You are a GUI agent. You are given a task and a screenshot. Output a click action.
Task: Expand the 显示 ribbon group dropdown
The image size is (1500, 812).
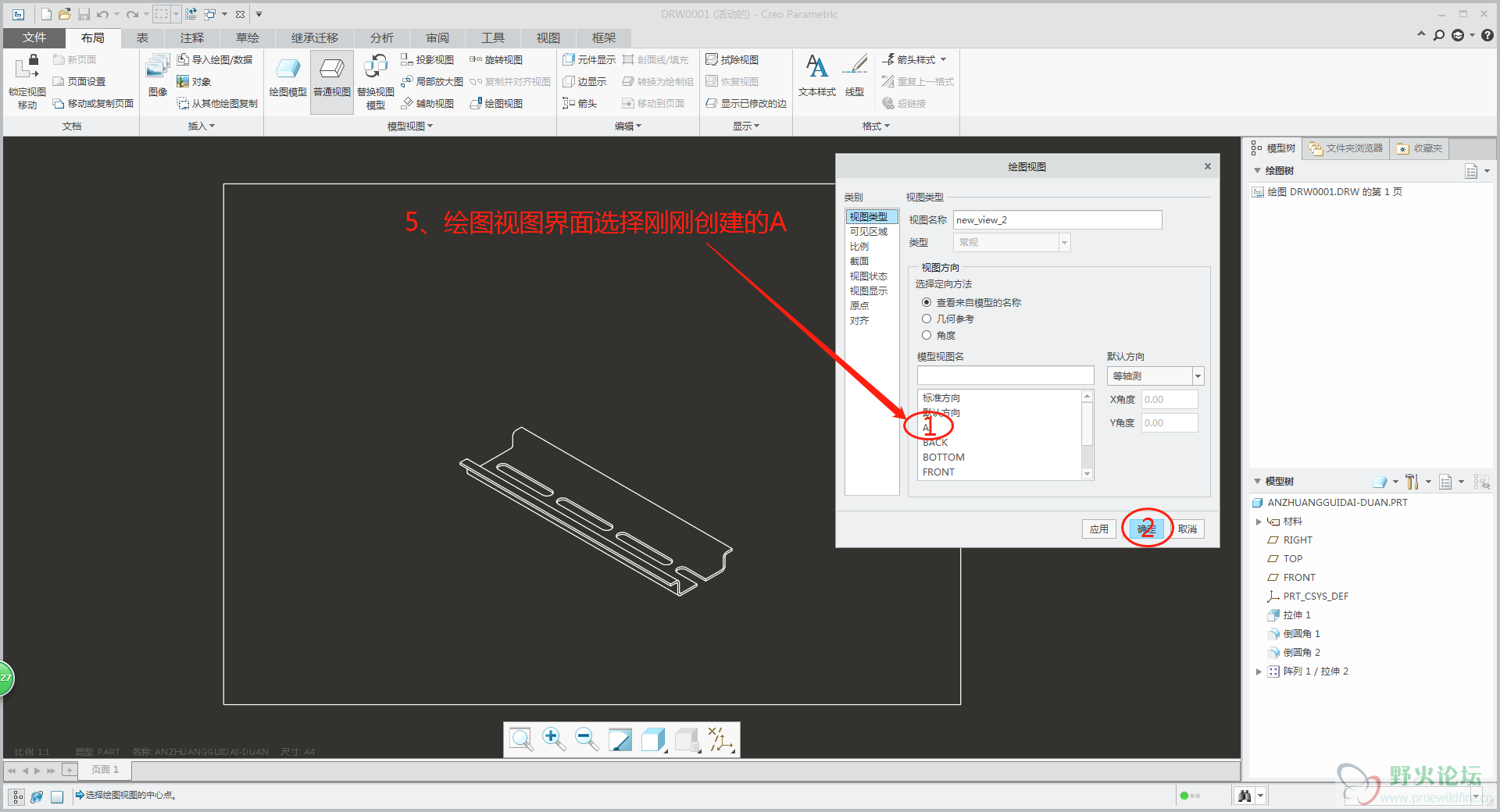pos(746,126)
